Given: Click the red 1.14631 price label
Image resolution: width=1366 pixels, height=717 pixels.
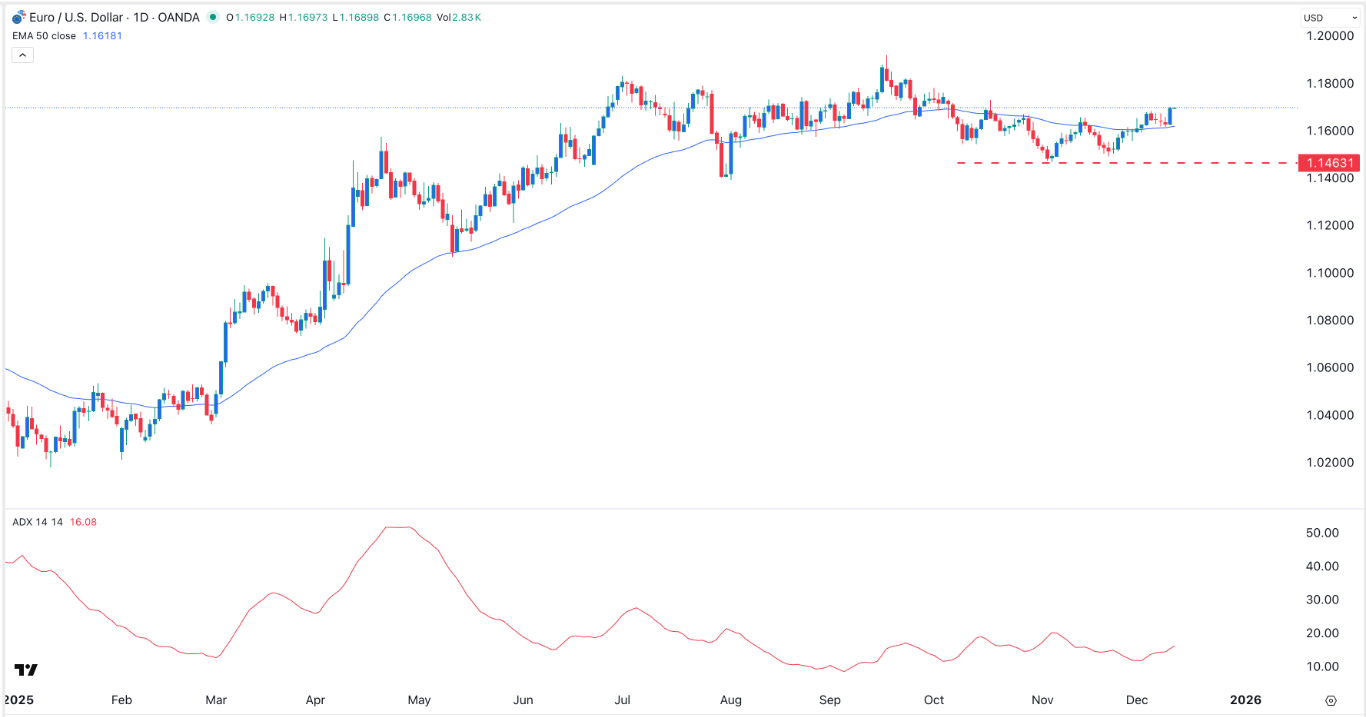Looking at the screenshot, I should coord(1330,162).
